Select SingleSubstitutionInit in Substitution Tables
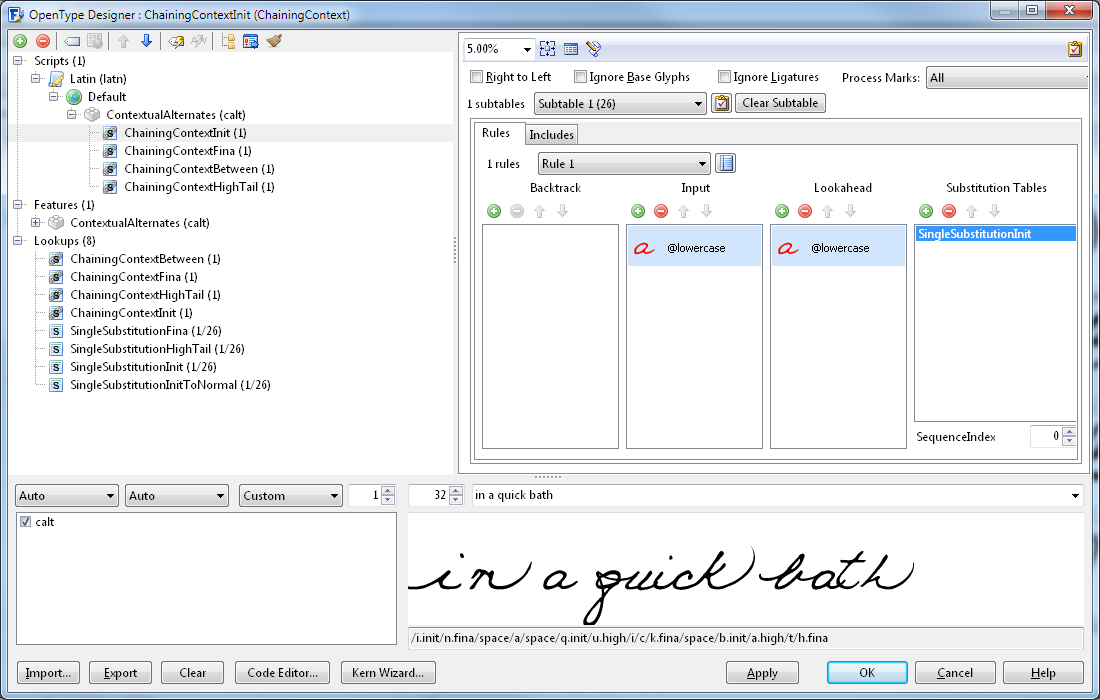This screenshot has height=700, width=1100. click(x=995, y=234)
